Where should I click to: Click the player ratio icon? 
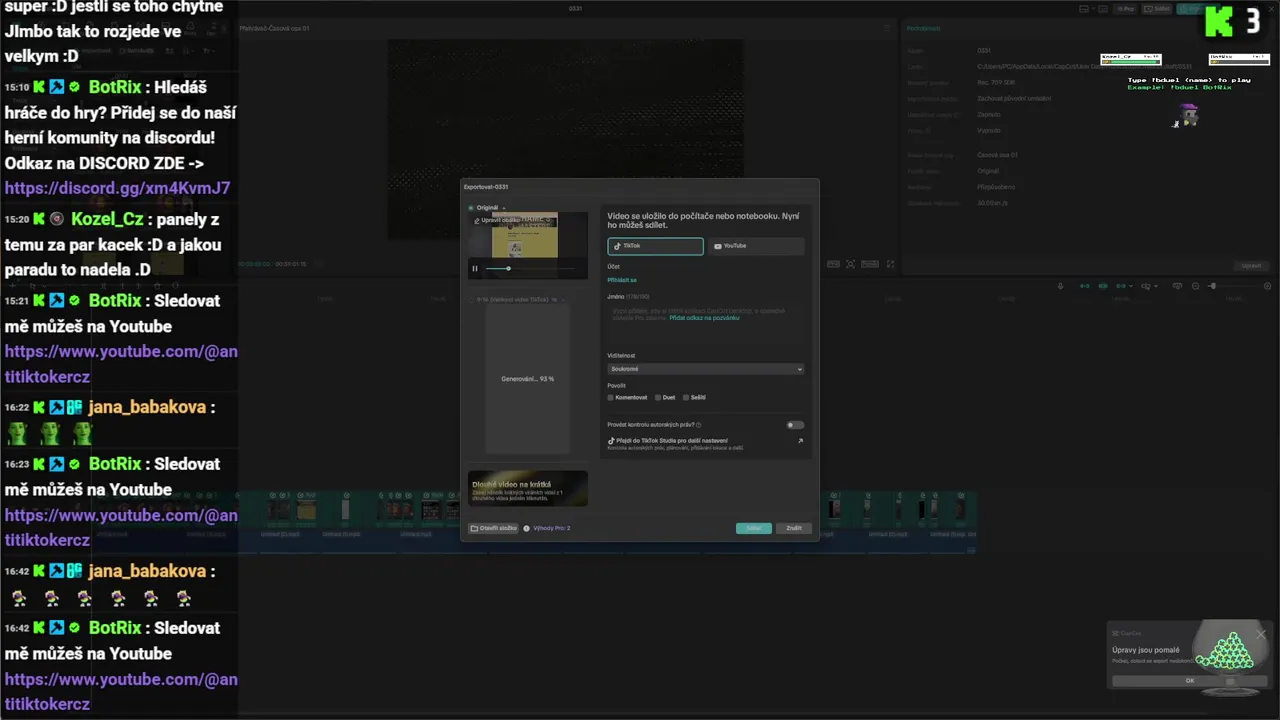(870, 264)
